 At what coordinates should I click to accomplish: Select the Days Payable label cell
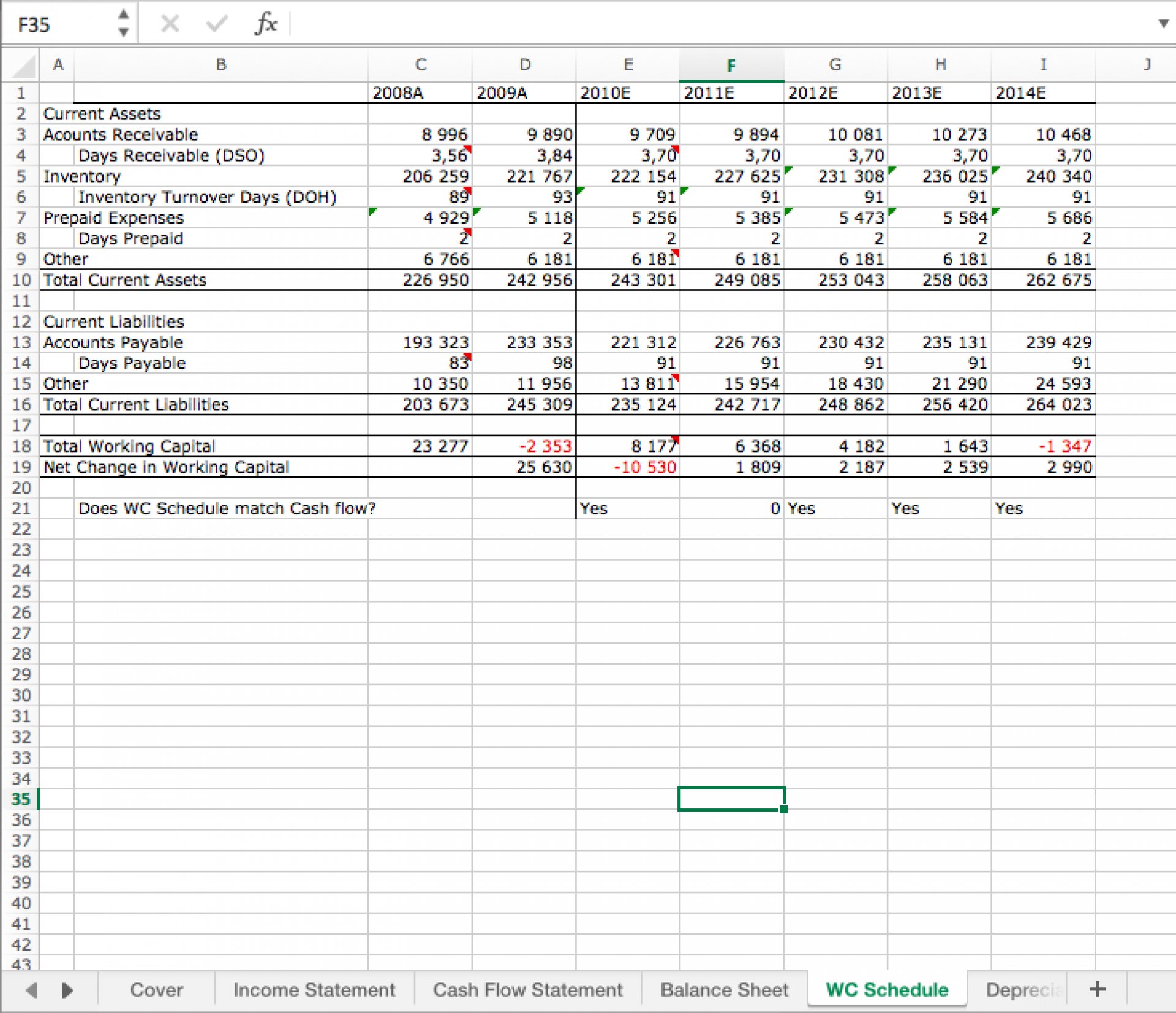pos(132,363)
